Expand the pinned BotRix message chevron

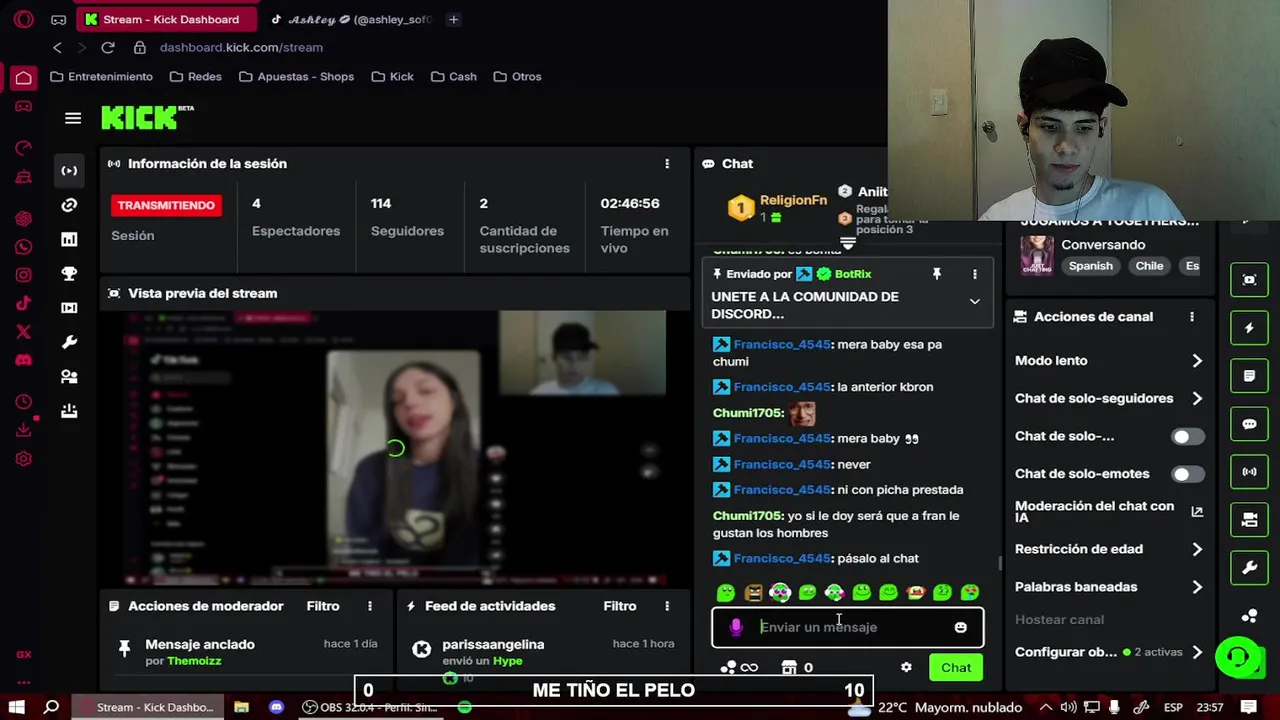(974, 301)
